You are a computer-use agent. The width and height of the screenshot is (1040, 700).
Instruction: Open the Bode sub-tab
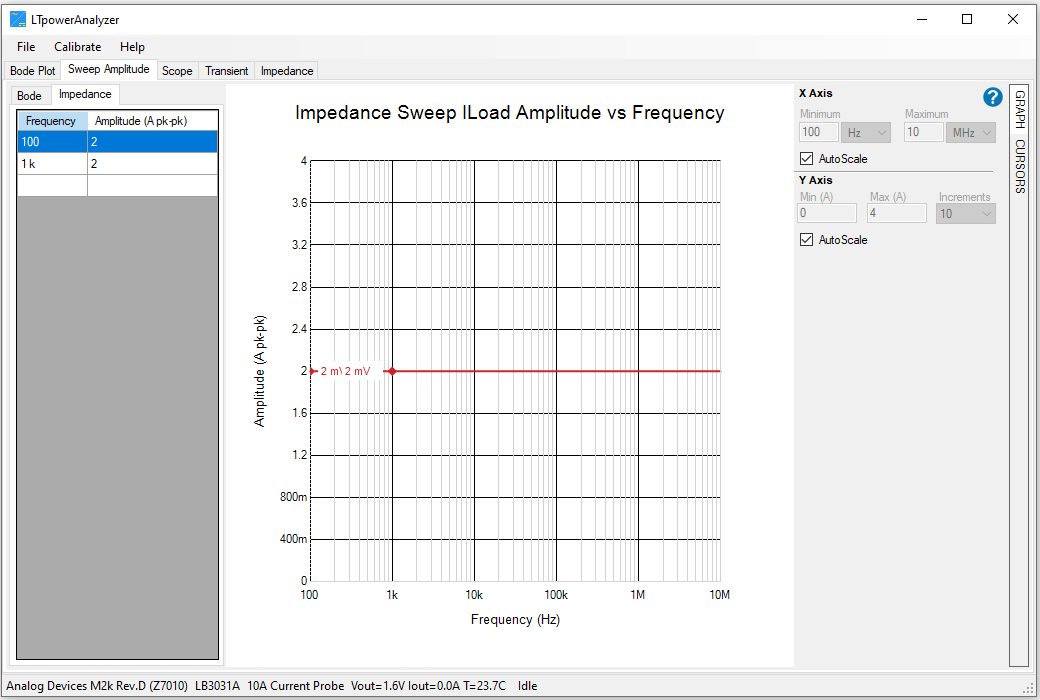[x=29, y=94]
